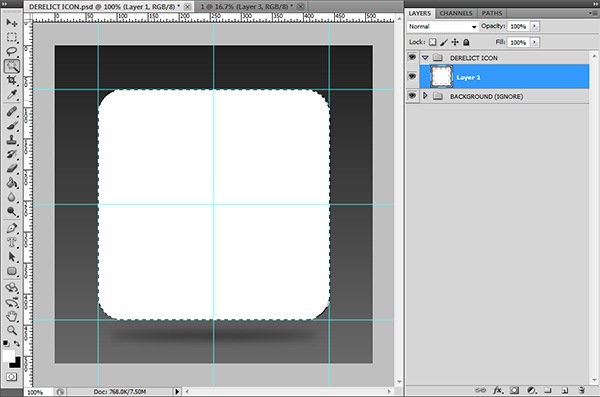Click the Opacity value field
The height and width of the screenshot is (397, 600).
click(x=518, y=26)
